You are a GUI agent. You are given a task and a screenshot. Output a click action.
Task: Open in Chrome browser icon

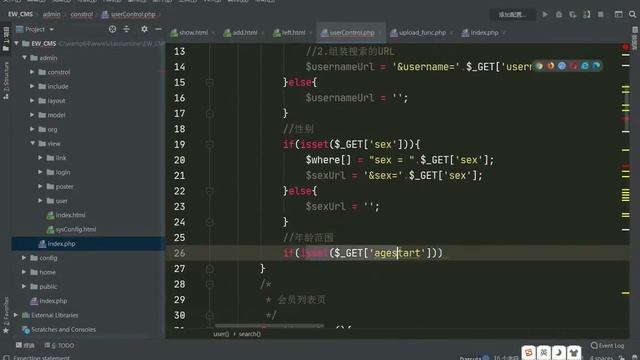click(x=539, y=66)
